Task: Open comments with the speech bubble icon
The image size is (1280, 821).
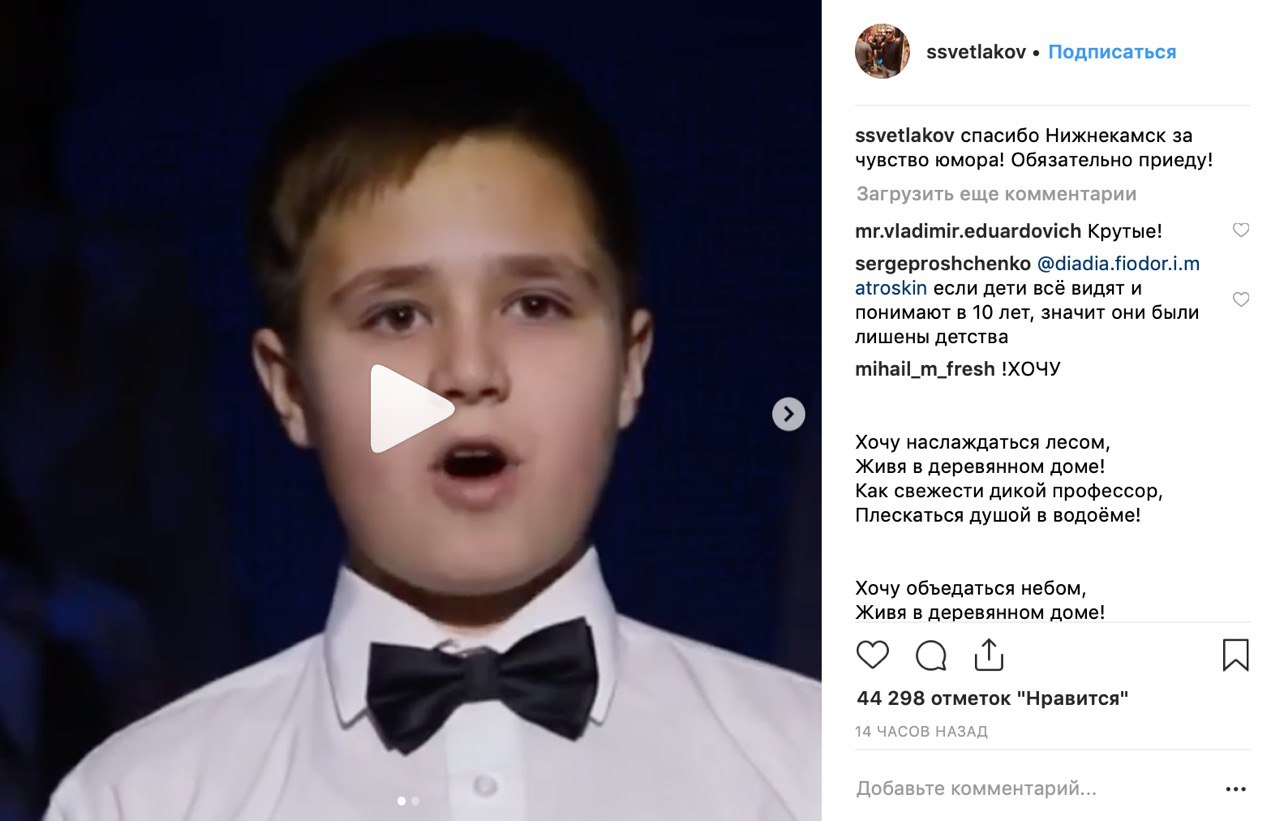Action: click(x=931, y=656)
